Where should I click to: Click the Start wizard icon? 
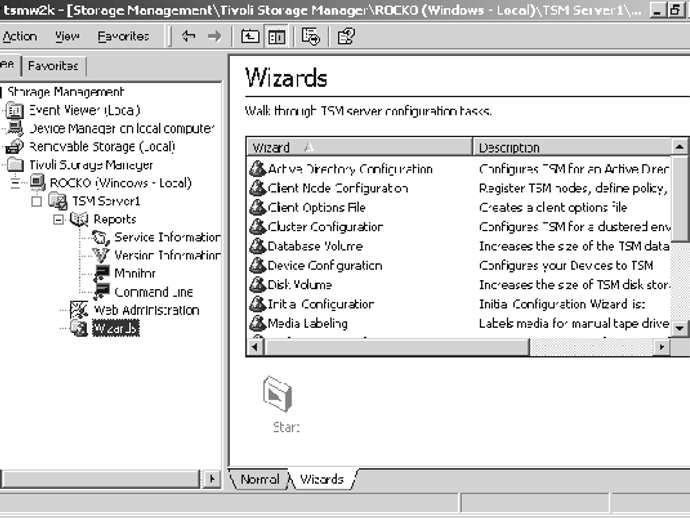click(x=277, y=394)
